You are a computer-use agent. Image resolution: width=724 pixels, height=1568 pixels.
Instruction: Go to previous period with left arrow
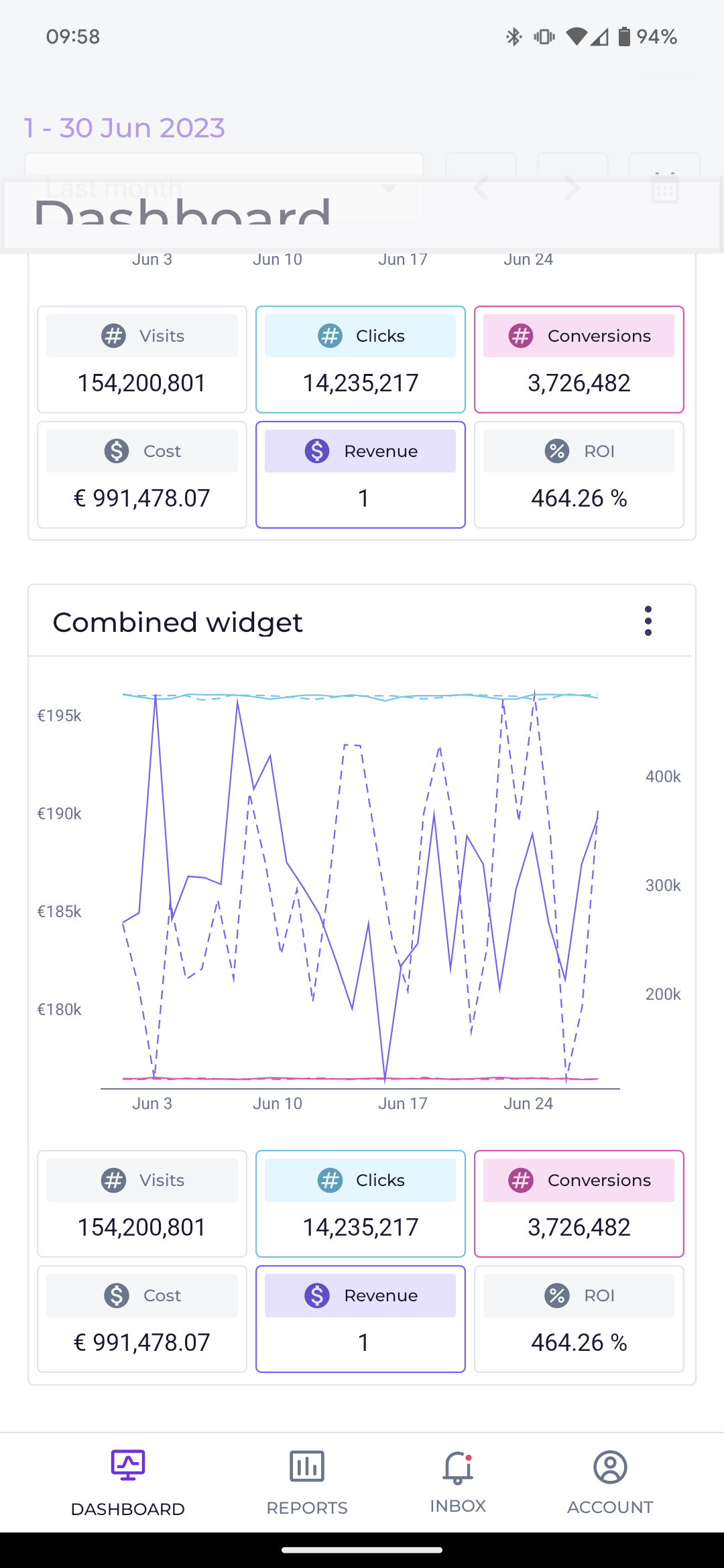click(x=481, y=188)
